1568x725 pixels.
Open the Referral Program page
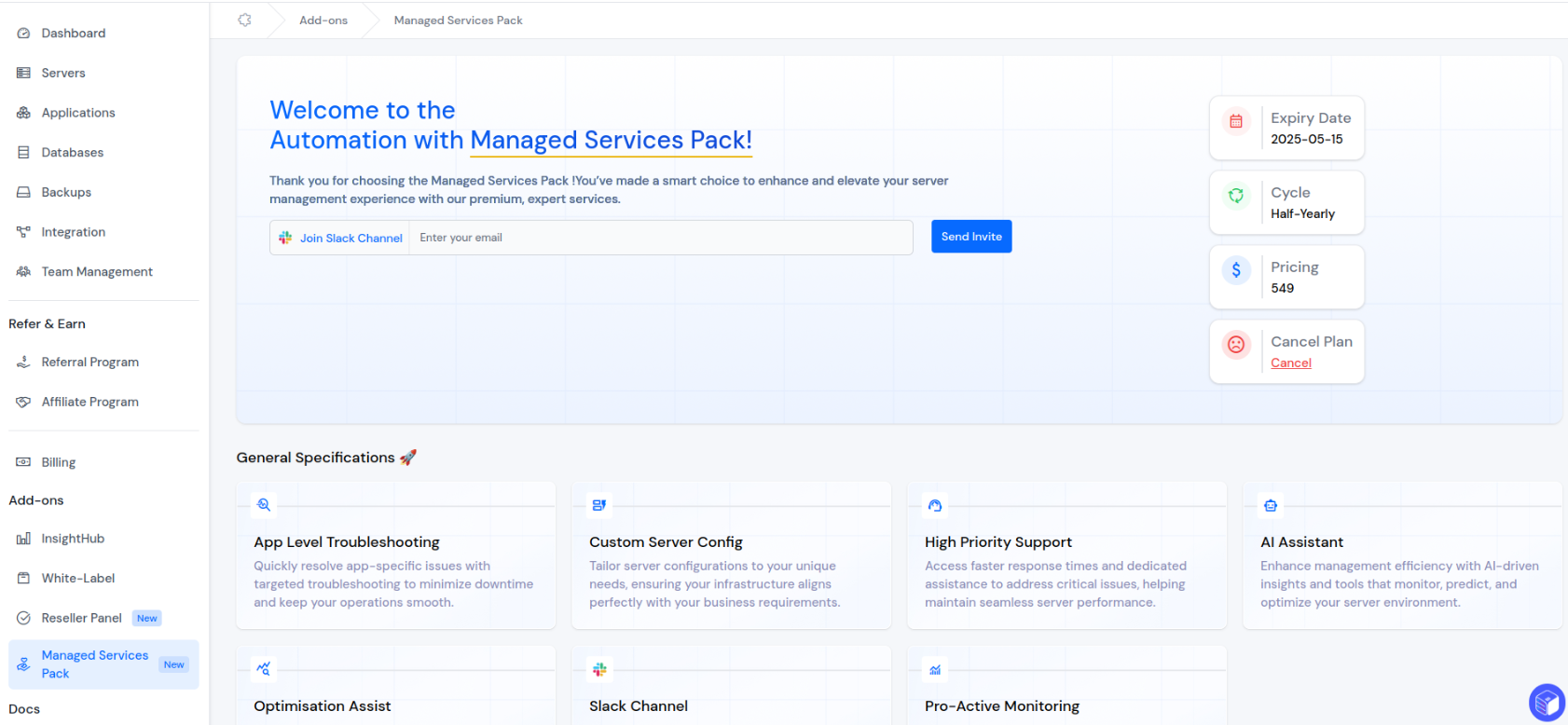click(103, 362)
